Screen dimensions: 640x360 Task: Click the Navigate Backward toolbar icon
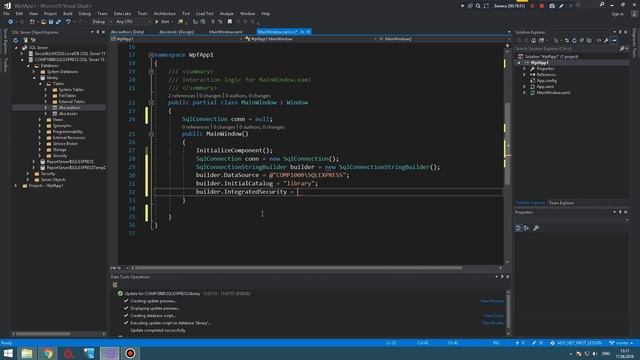click(11, 22)
